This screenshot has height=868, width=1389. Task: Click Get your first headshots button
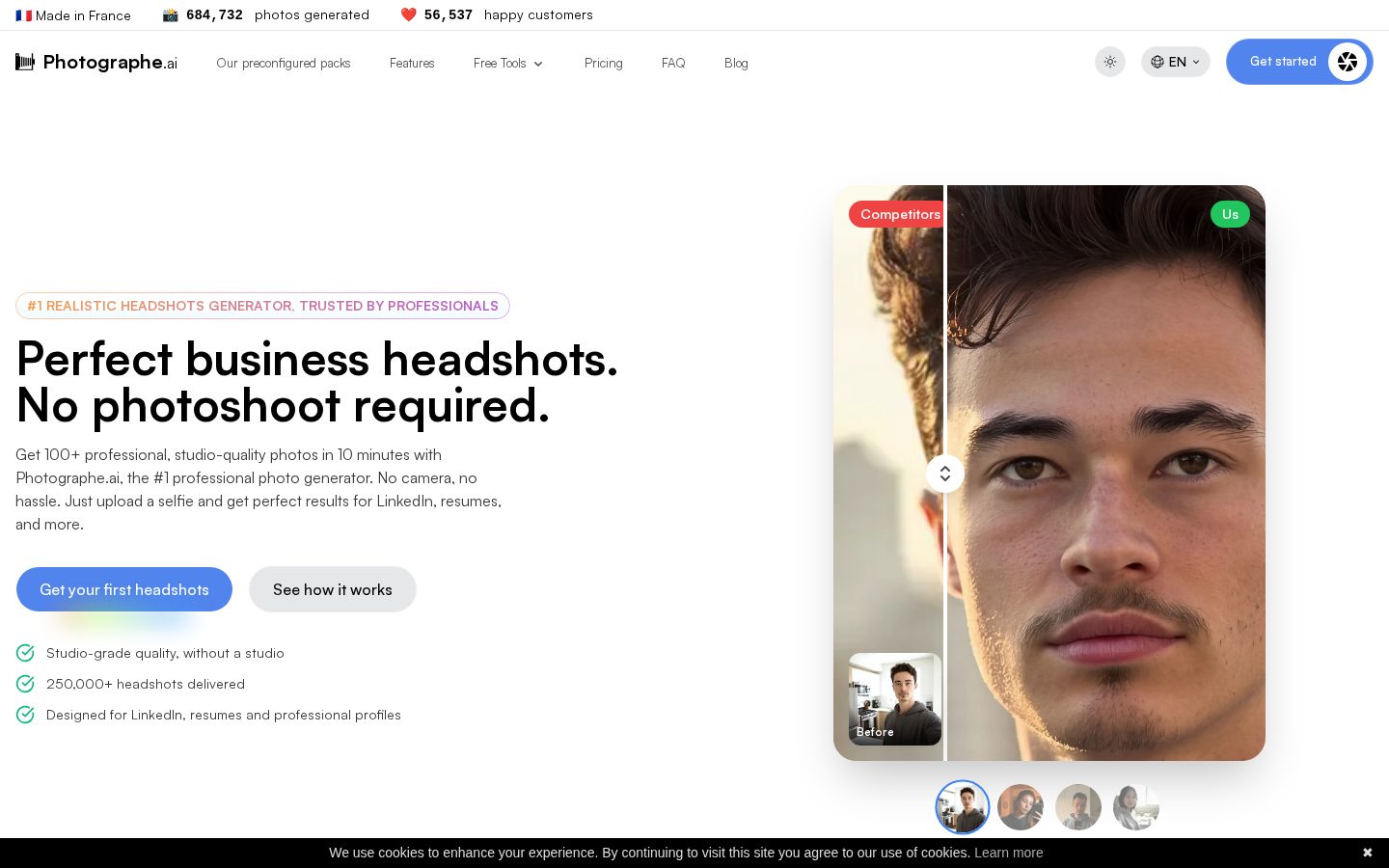124,589
